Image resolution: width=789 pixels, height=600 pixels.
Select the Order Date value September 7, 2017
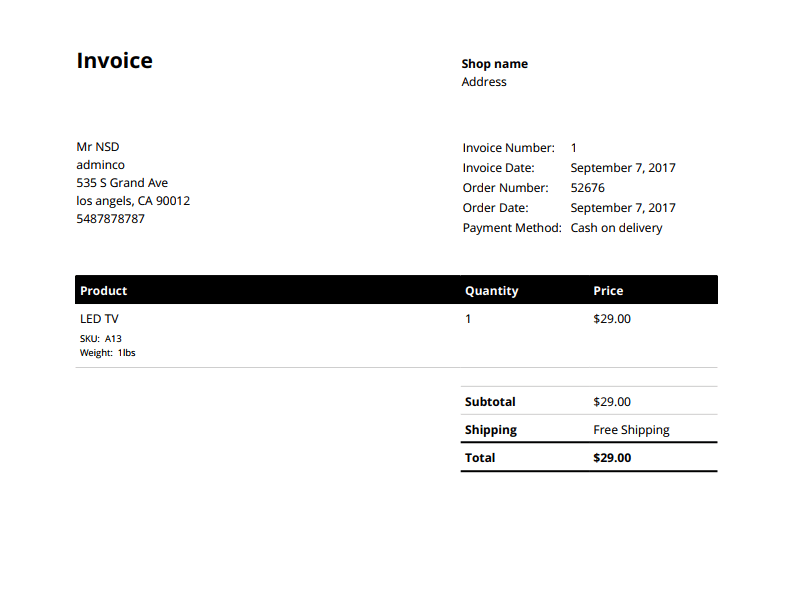pyautogui.click(x=622, y=208)
